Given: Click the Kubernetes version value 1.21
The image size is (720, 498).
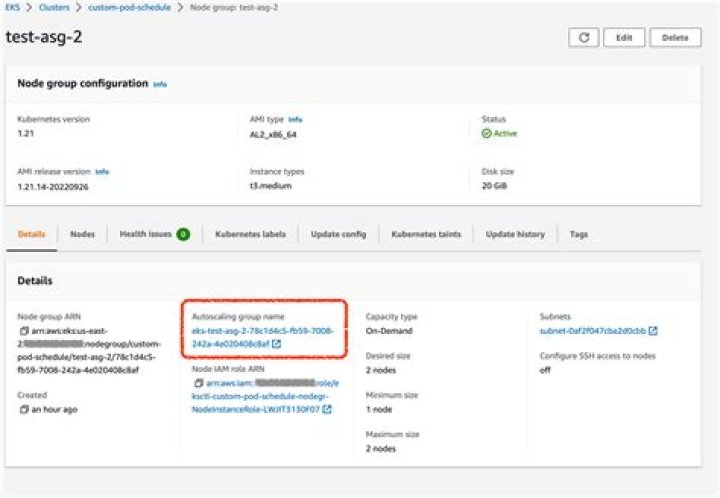Looking at the screenshot, I should pos(26,134).
